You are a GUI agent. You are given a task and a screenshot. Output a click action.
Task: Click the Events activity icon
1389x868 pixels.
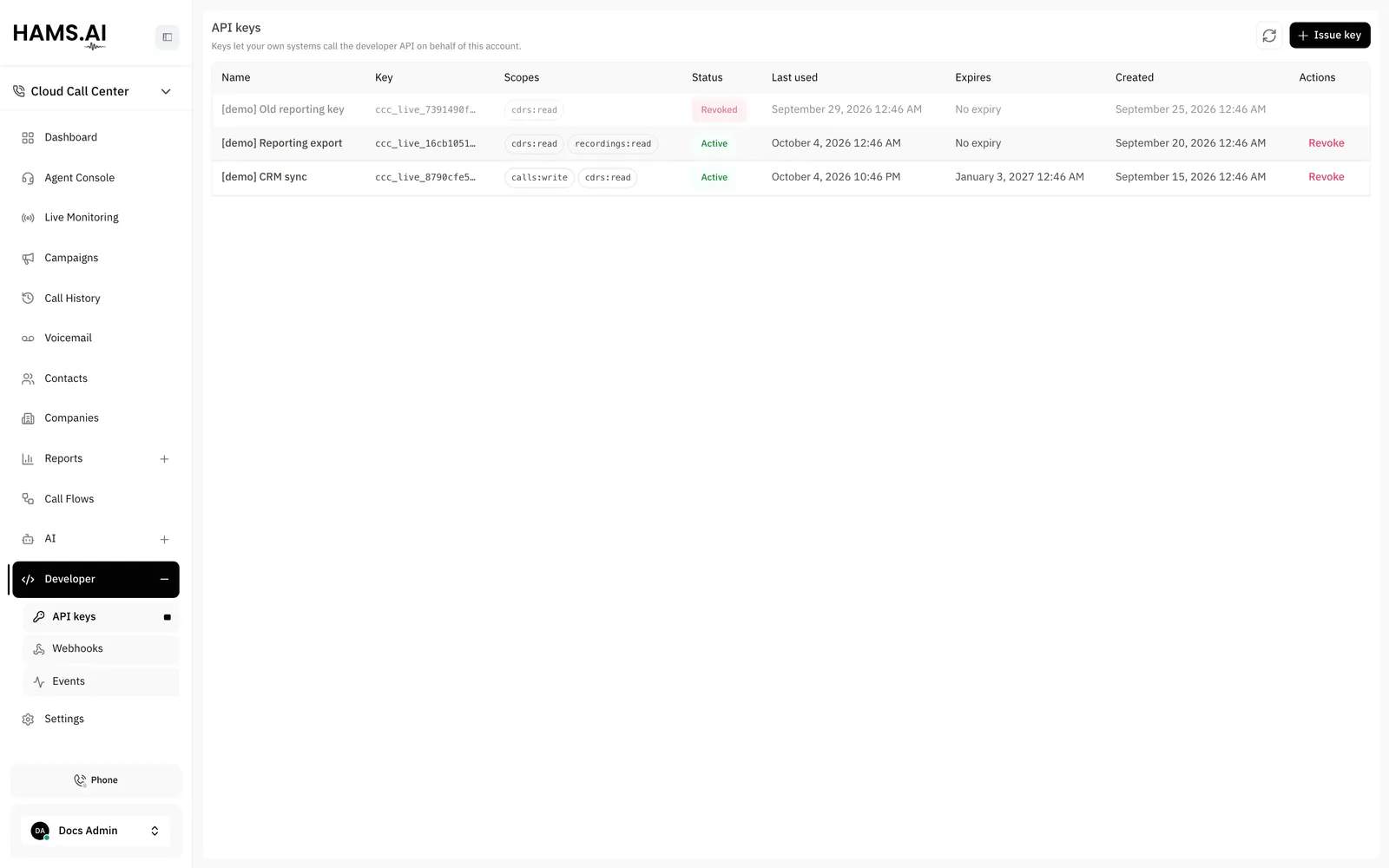pyautogui.click(x=39, y=682)
